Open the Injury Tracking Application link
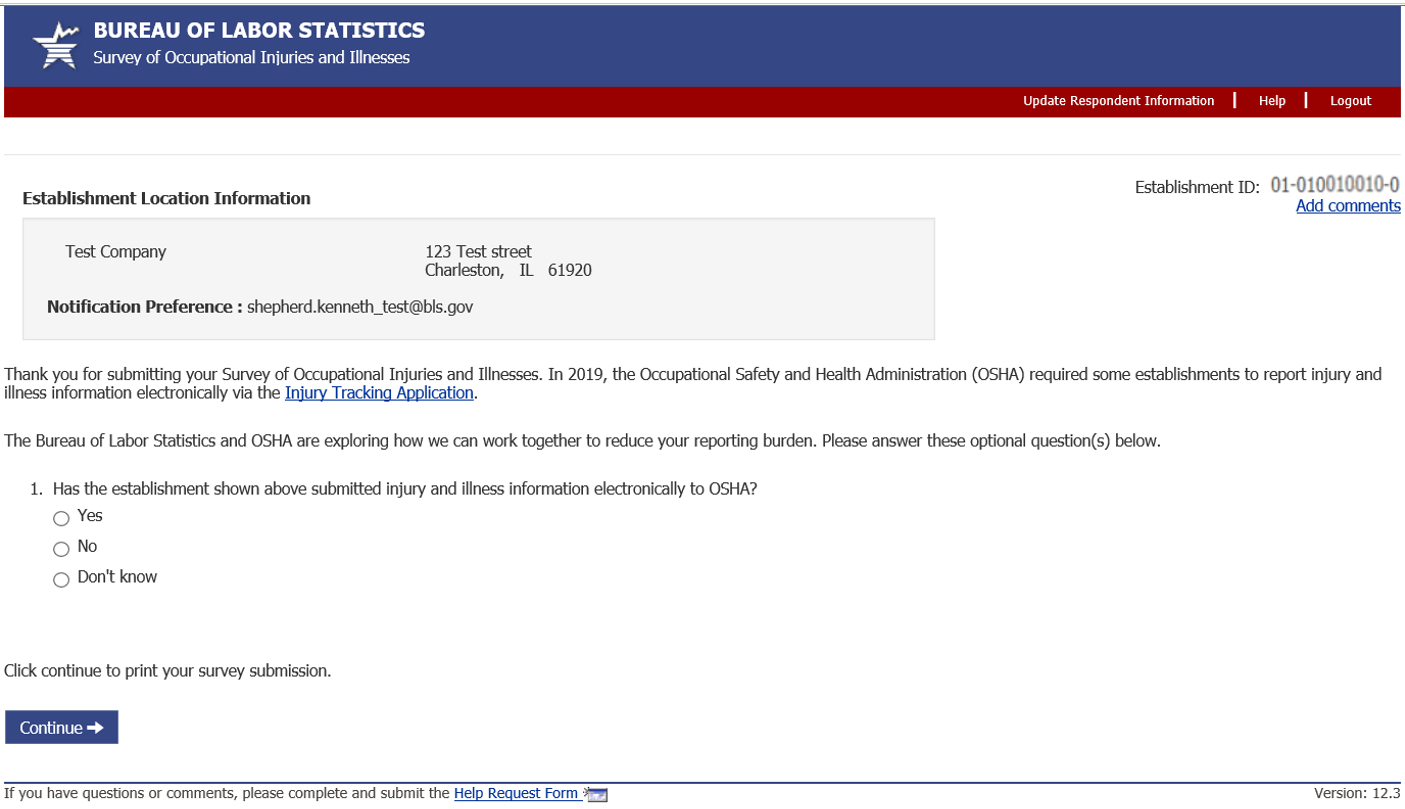 point(379,393)
